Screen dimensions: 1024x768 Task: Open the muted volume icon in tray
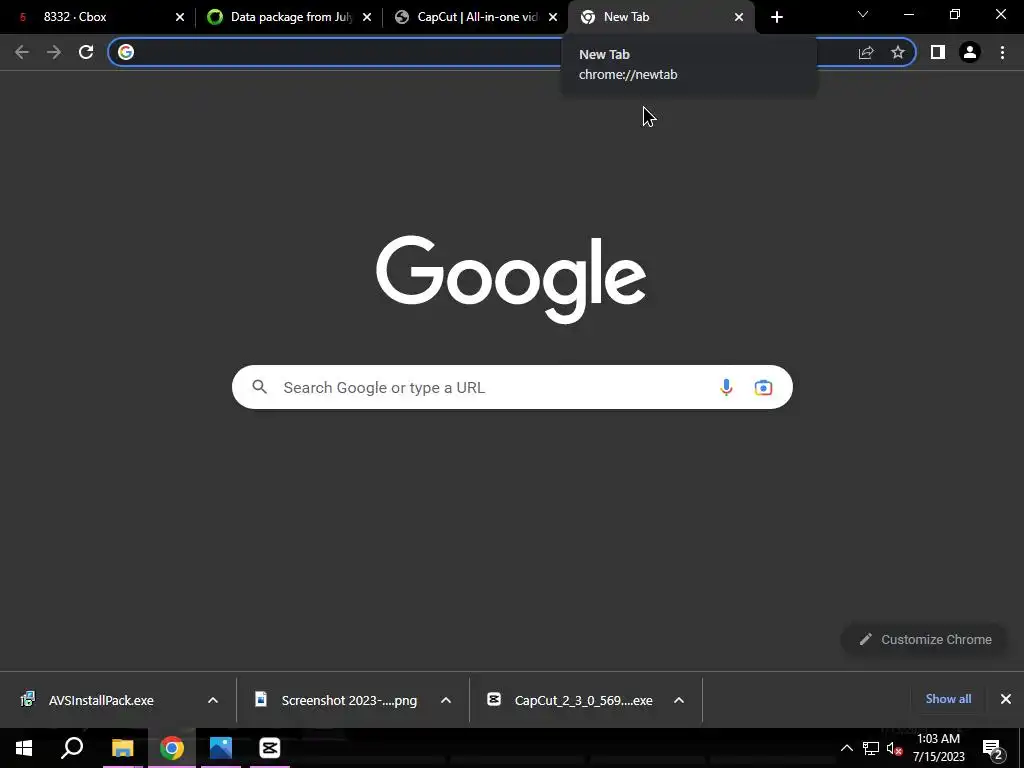coord(895,748)
